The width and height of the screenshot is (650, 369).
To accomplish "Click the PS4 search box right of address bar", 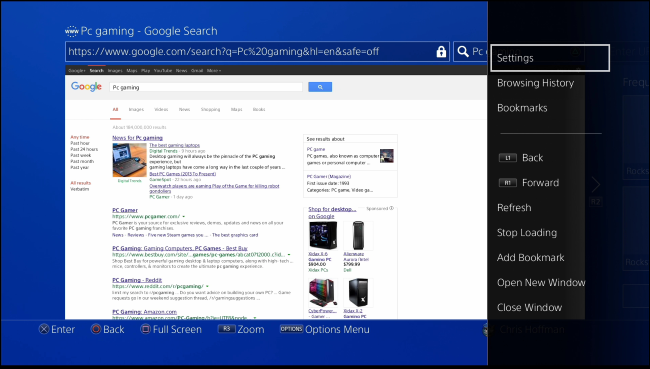I will tap(471, 52).
